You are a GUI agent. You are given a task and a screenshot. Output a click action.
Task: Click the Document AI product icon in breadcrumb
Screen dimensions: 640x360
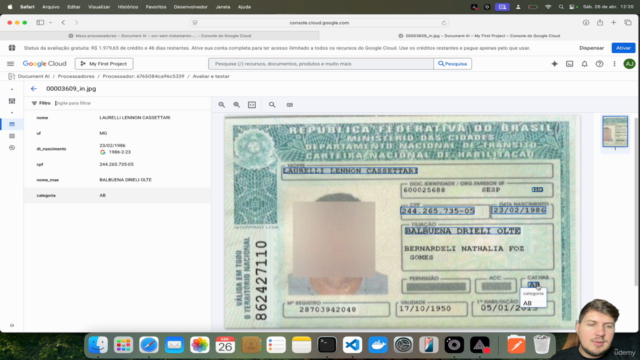[11, 76]
